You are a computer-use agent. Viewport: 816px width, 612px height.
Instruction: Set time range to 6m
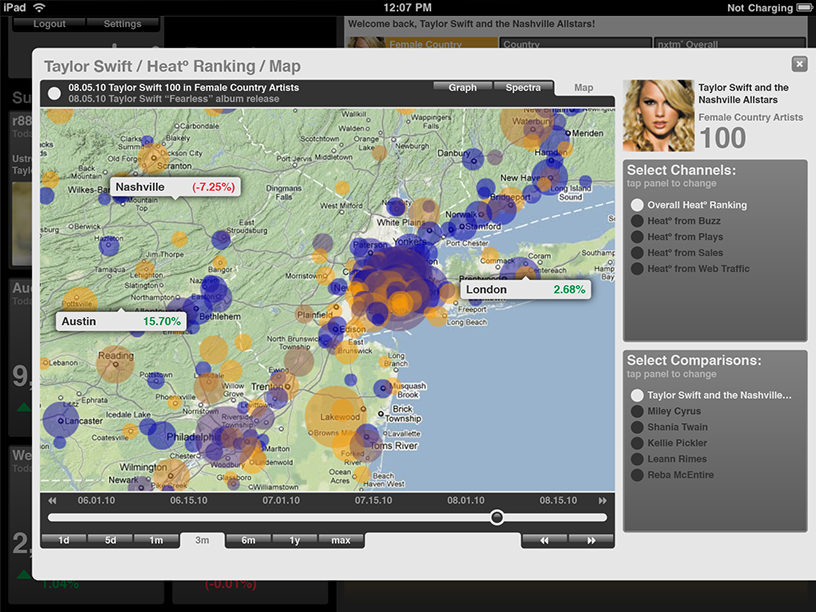249,540
